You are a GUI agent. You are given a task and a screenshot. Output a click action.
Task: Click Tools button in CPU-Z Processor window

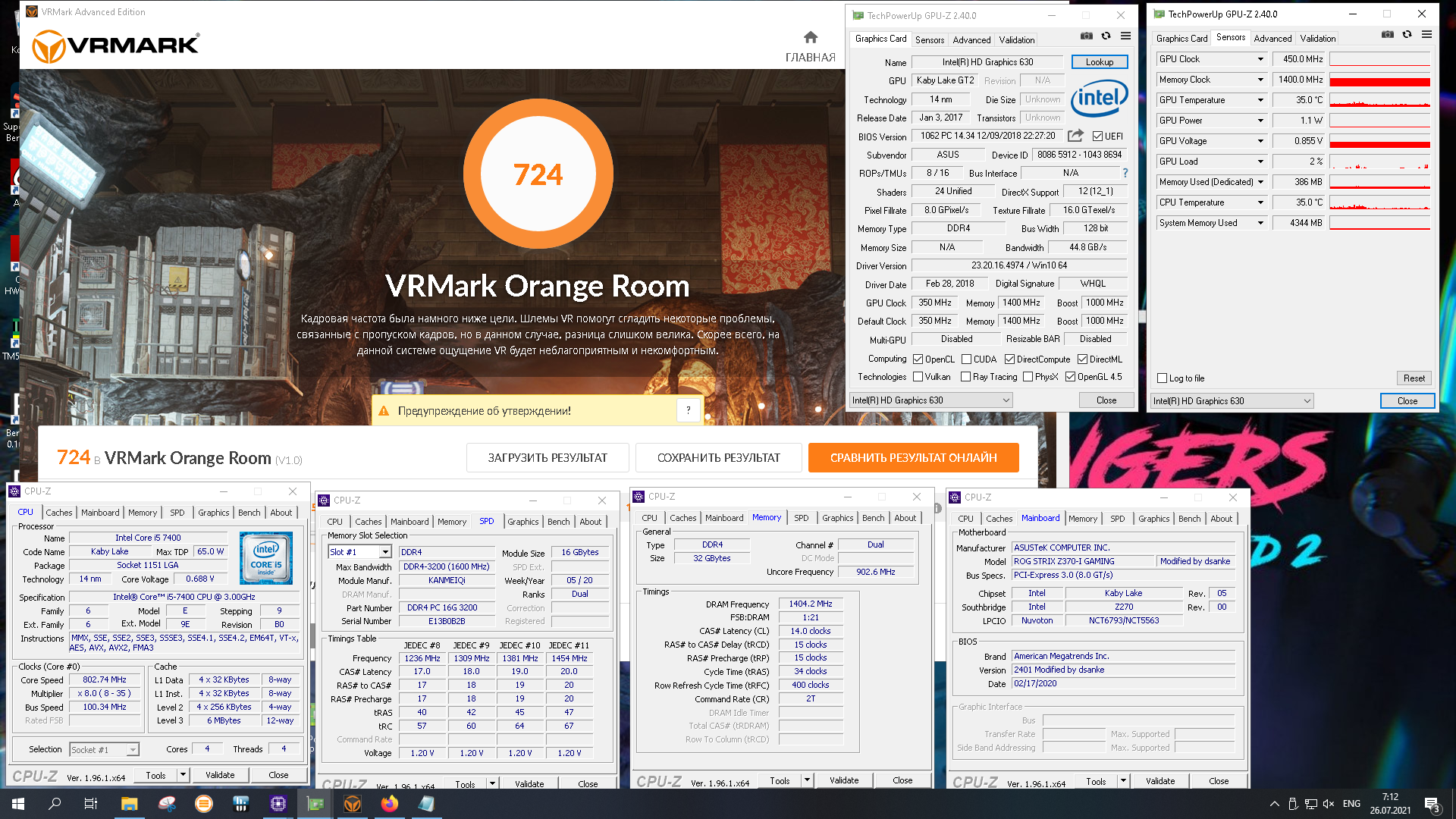point(155,775)
